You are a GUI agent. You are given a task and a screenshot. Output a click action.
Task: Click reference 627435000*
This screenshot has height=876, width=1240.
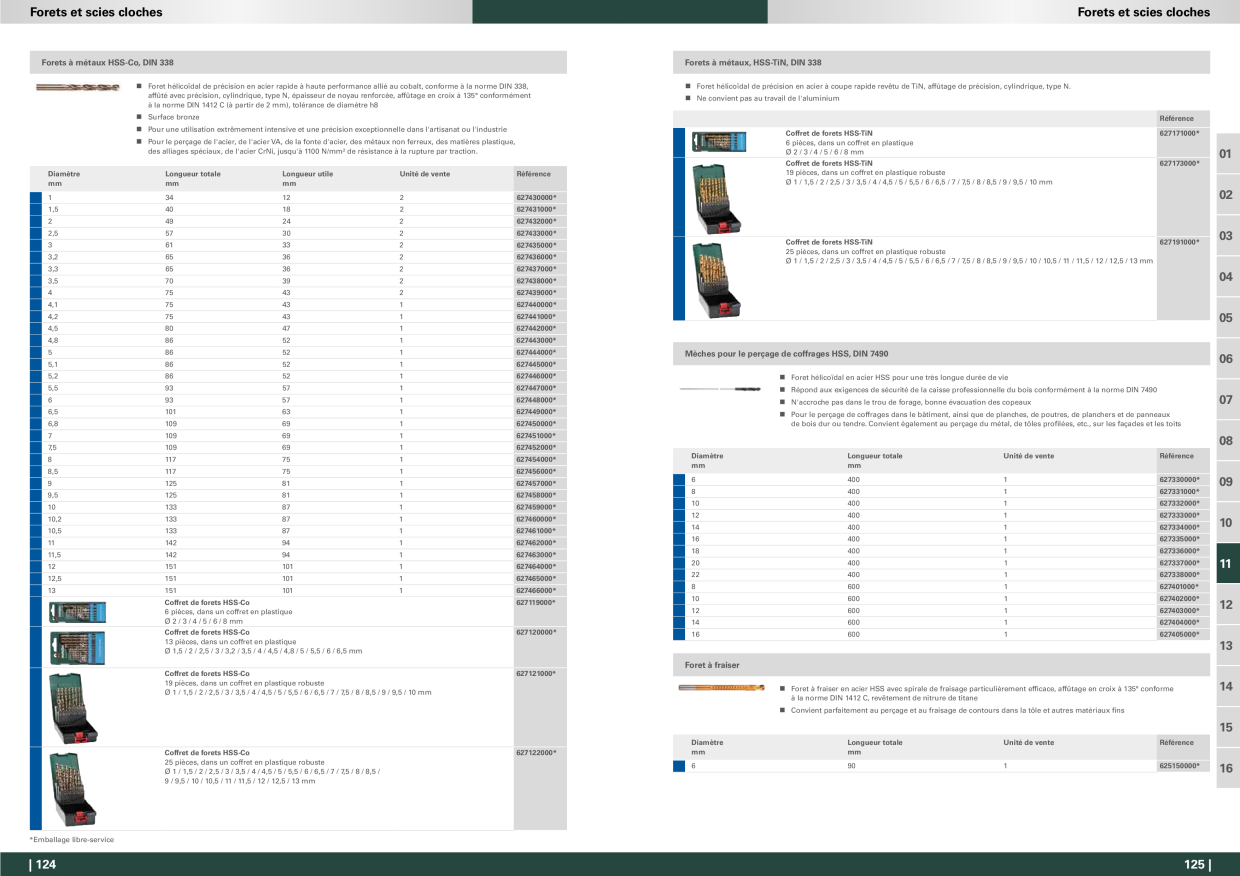pos(536,245)
